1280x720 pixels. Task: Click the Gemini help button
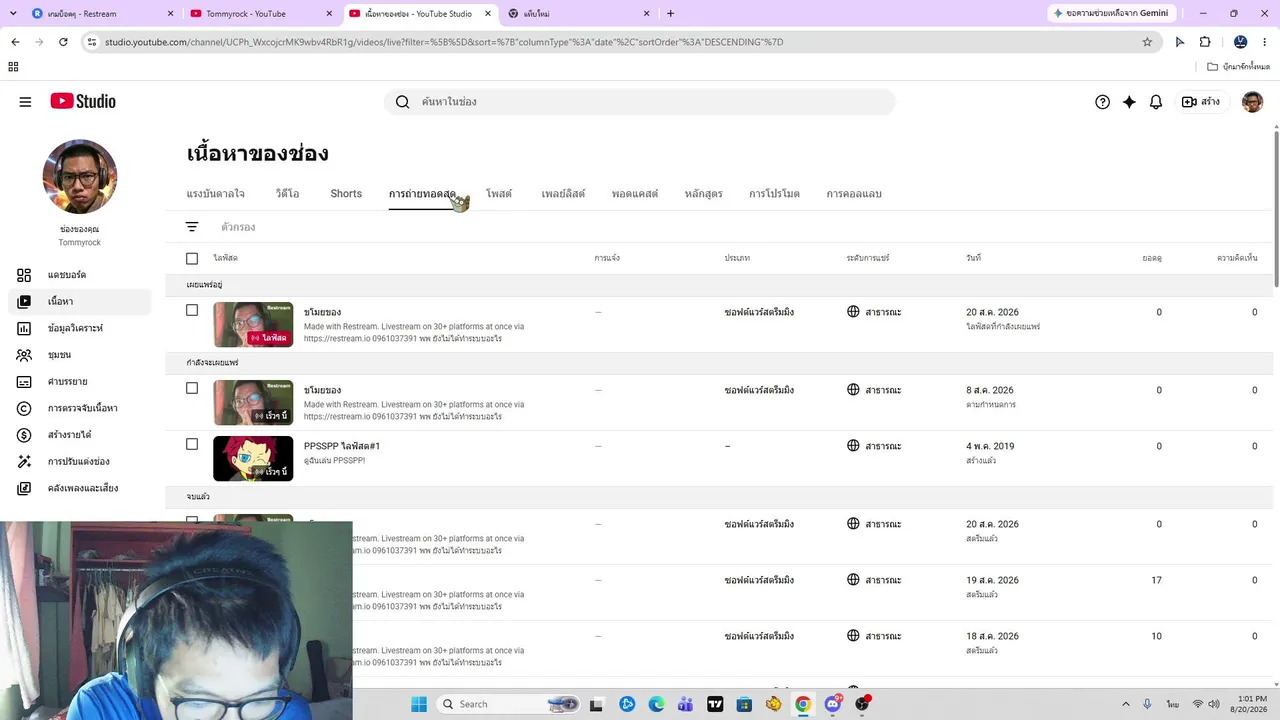1111,14
